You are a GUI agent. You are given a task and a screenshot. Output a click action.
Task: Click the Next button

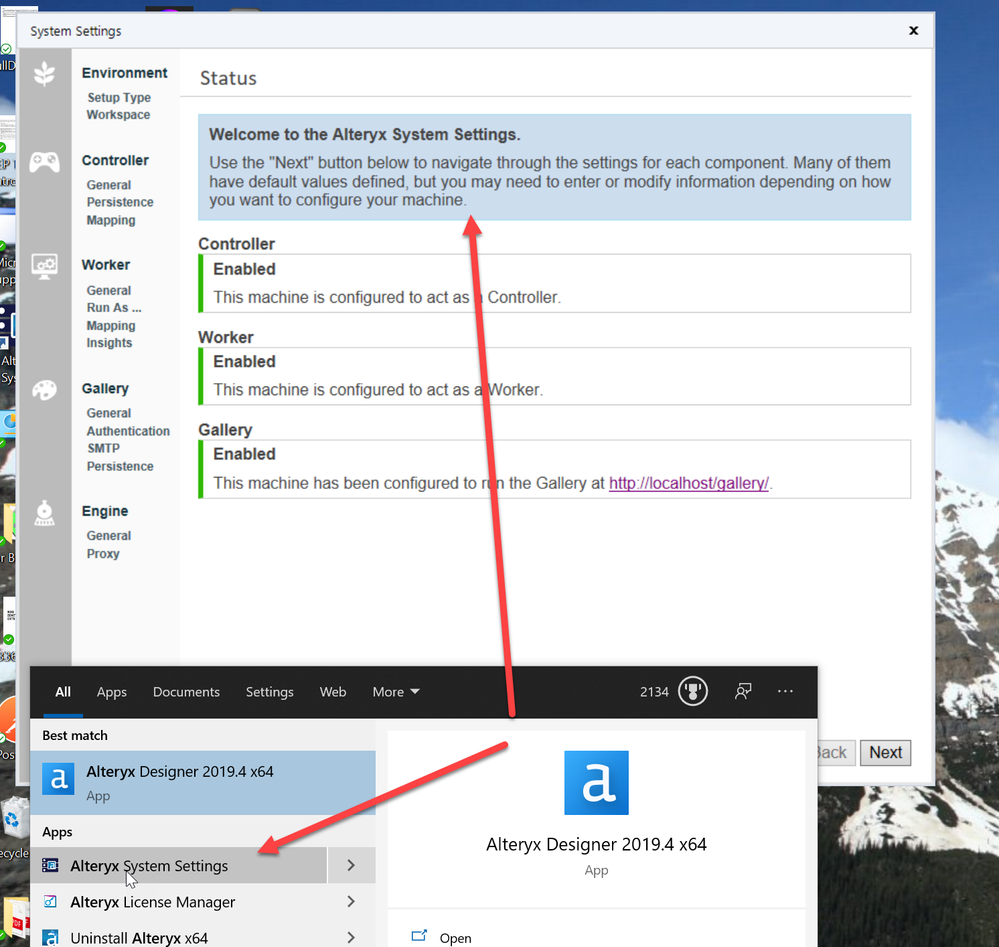point(884,752)
